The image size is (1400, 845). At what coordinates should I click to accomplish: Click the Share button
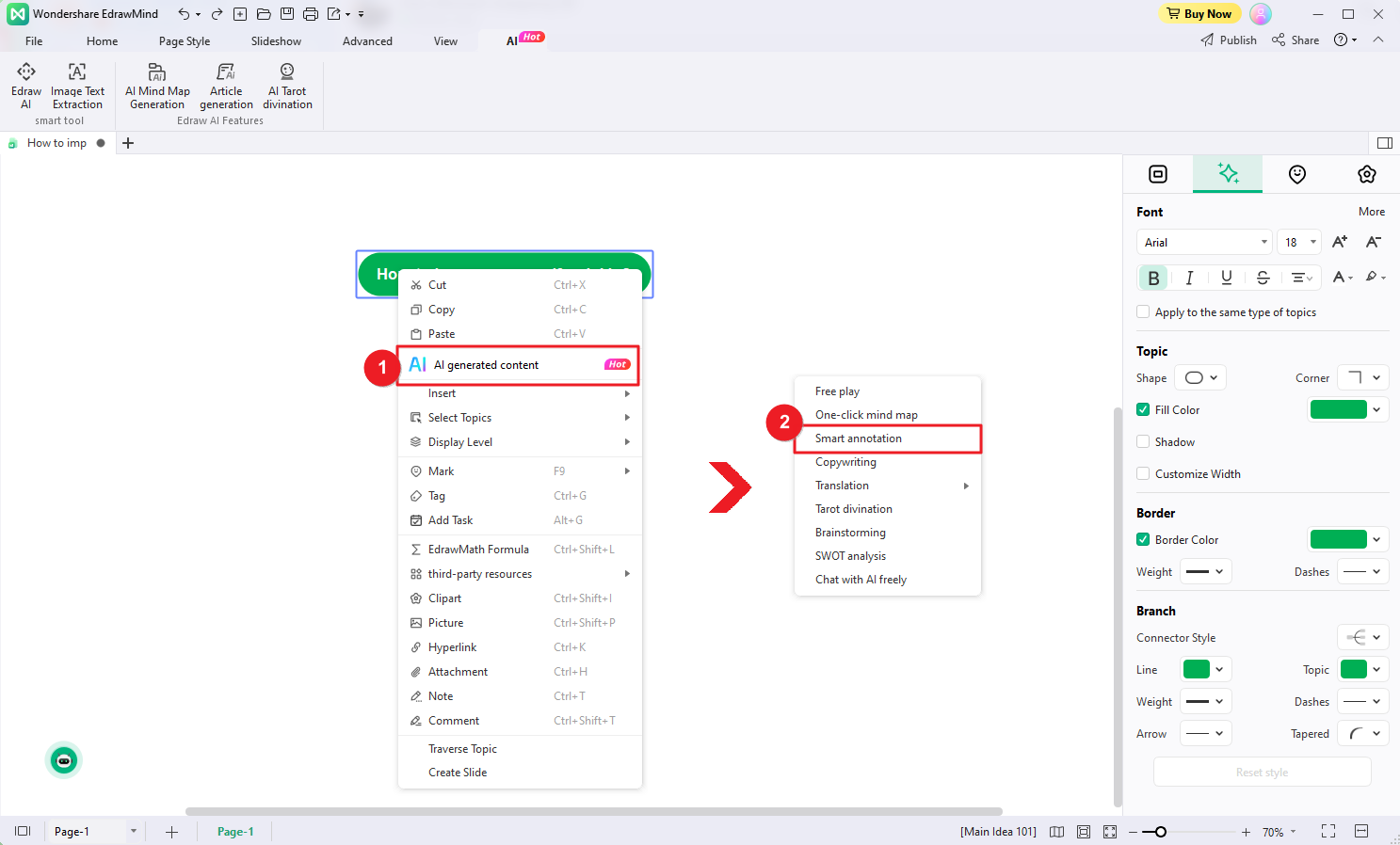pos(1295,40)
